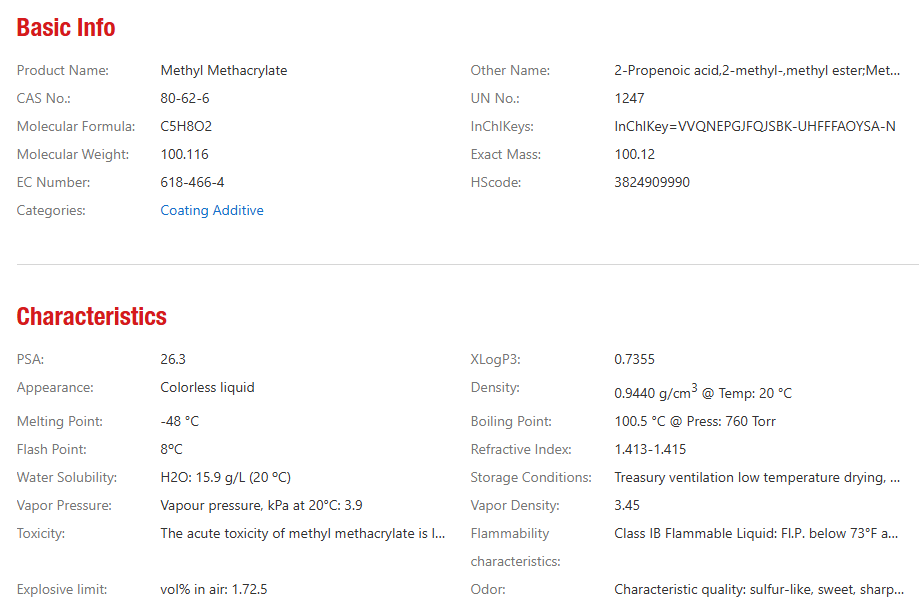This screenshot has height=613, width=919.
Task: Click product name value Methyl Methacrylate
Action: (x=224, y=70)
